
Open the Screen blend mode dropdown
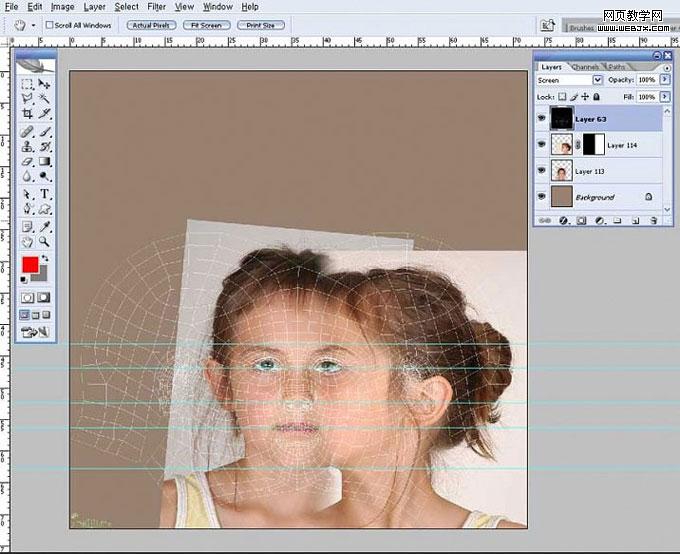coord(598,80)
